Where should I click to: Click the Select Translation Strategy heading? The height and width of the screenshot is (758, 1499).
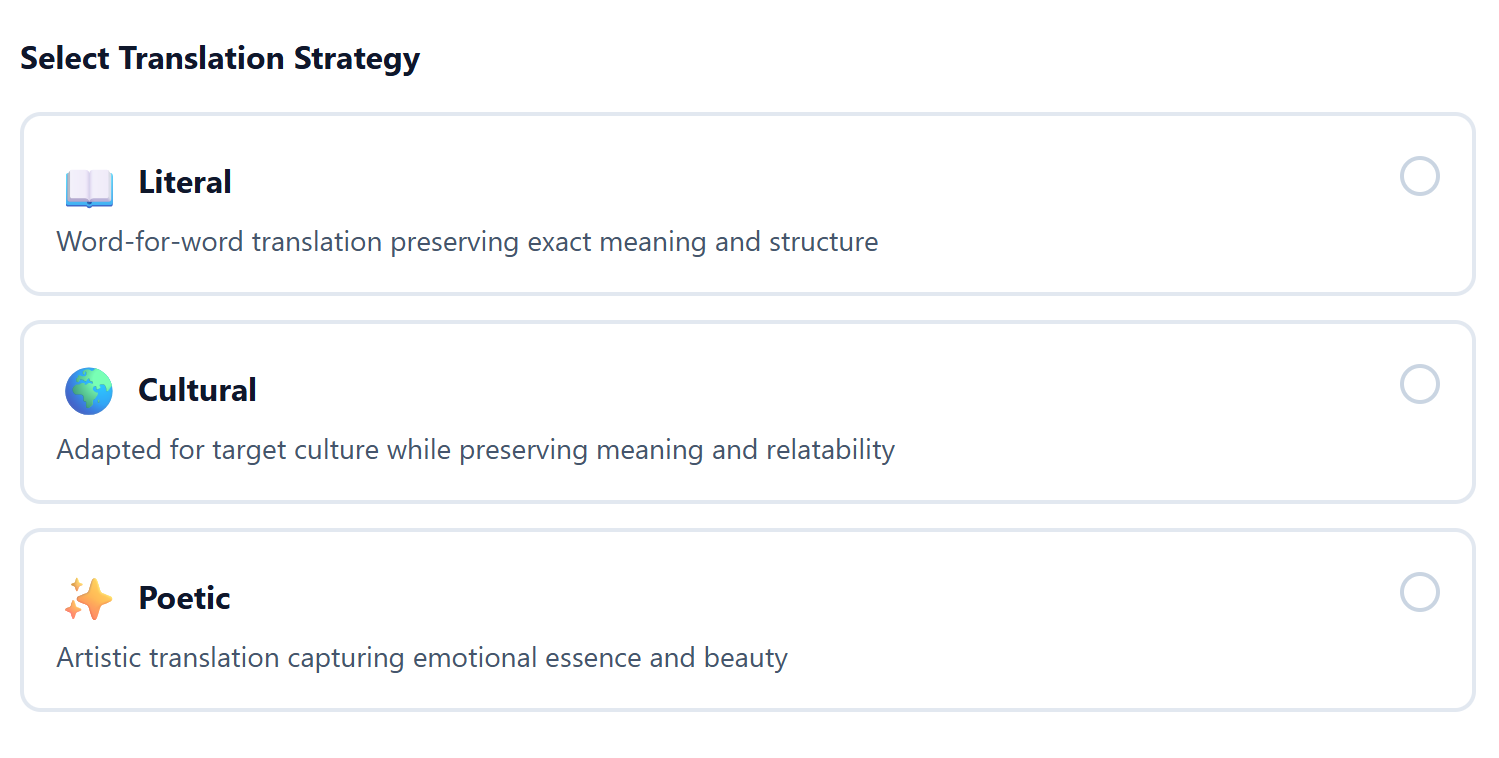pyautogui.click(x=220, y=58)
